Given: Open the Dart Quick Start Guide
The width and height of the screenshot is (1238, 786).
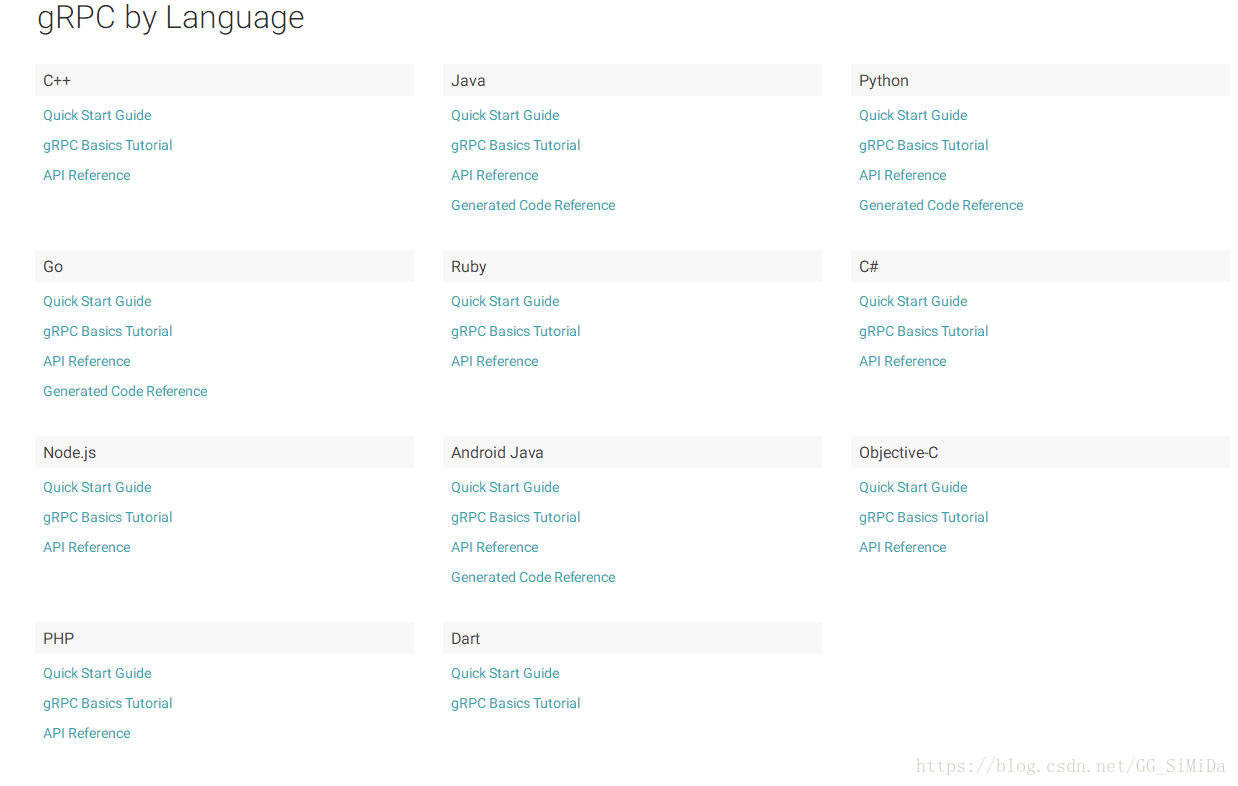Looking at the screenshot, I should [x=505, y=673].
